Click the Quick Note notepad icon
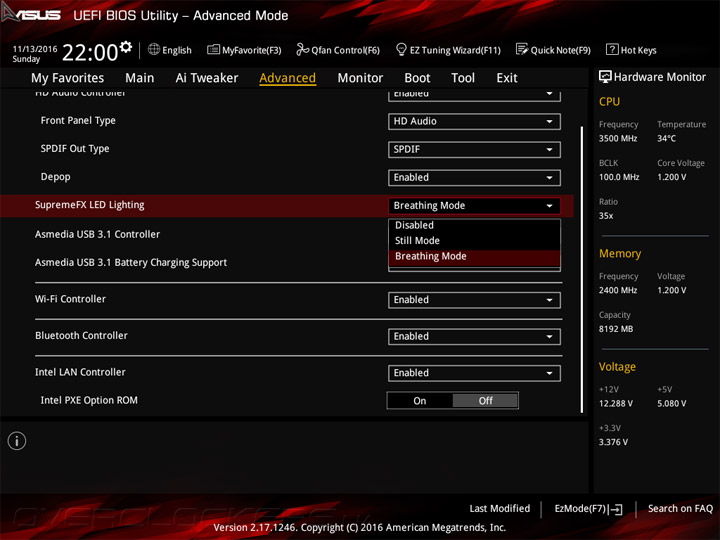The image size is (720, 540). point(522,49)
